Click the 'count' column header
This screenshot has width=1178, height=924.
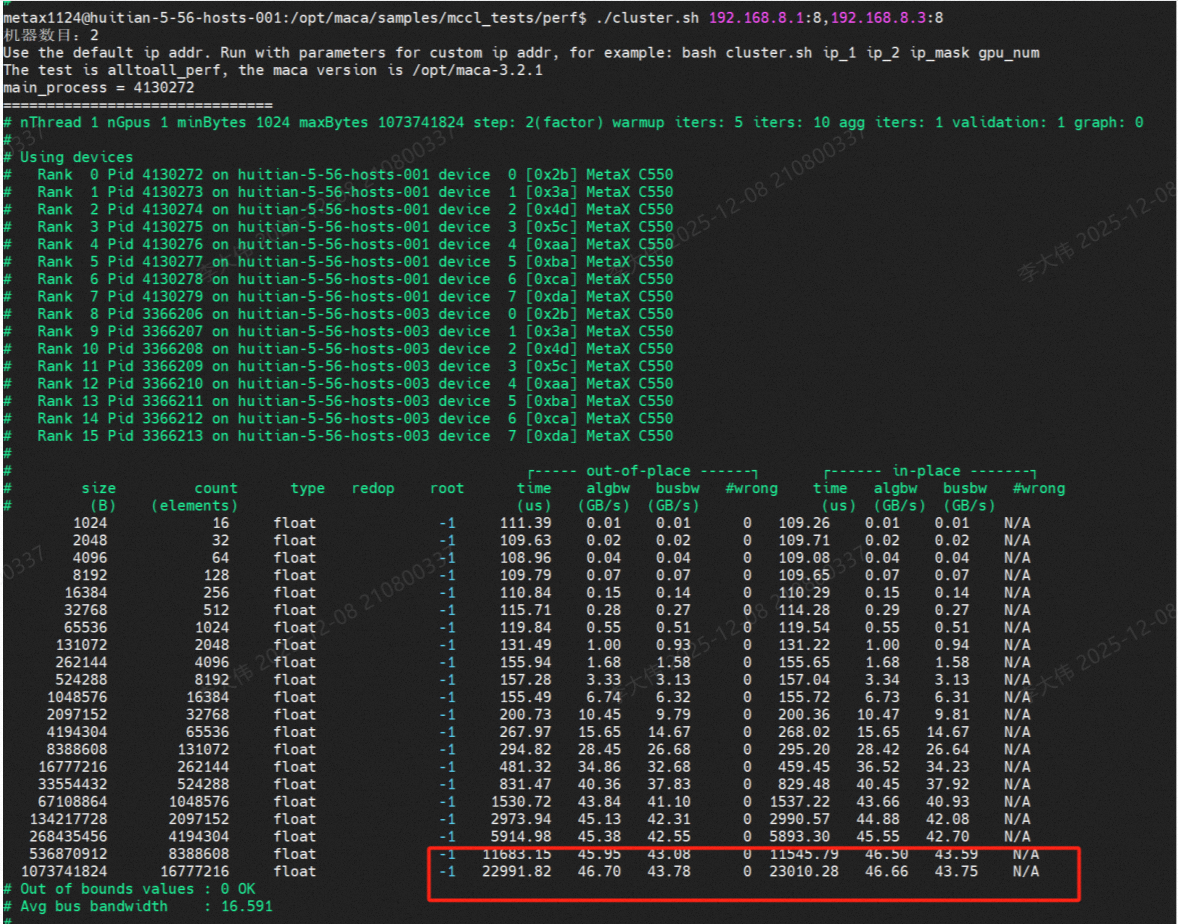coord(216,488)
